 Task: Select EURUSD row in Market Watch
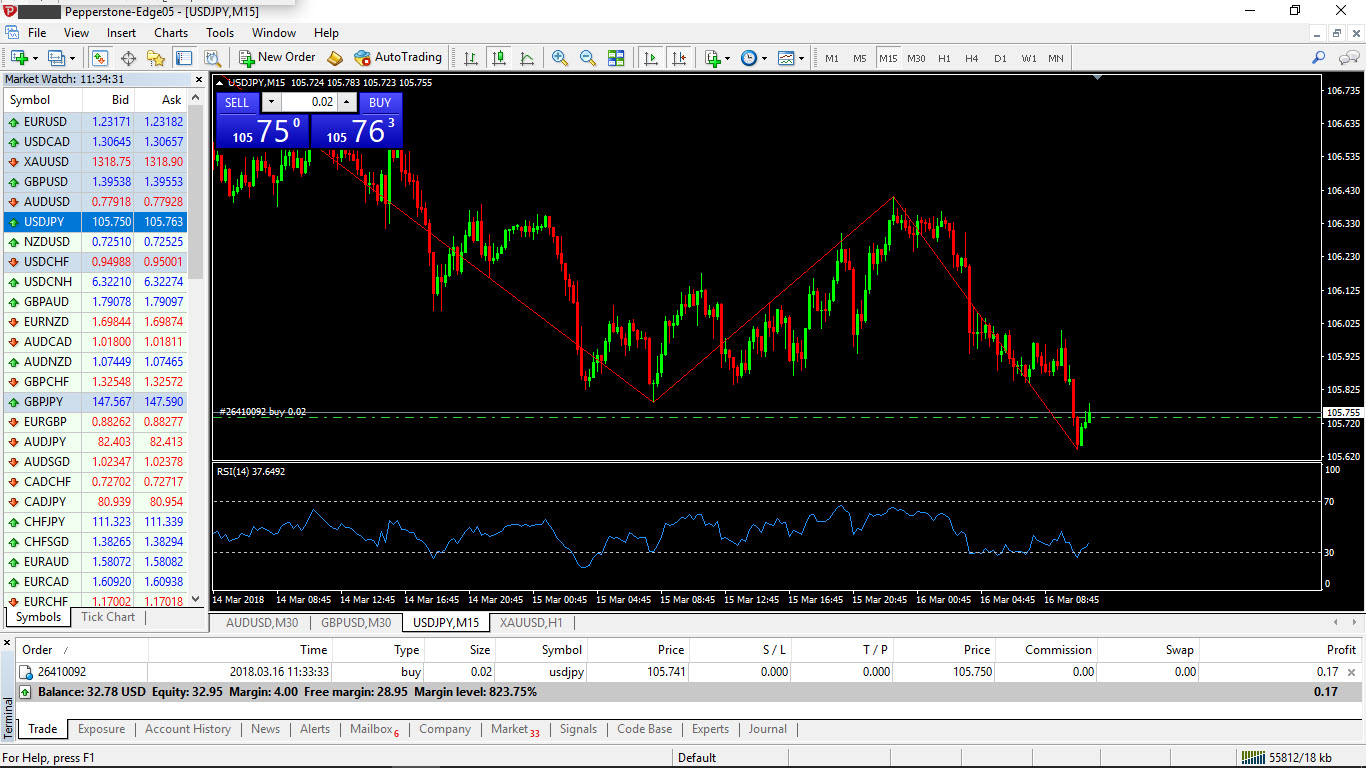[94, 122]
